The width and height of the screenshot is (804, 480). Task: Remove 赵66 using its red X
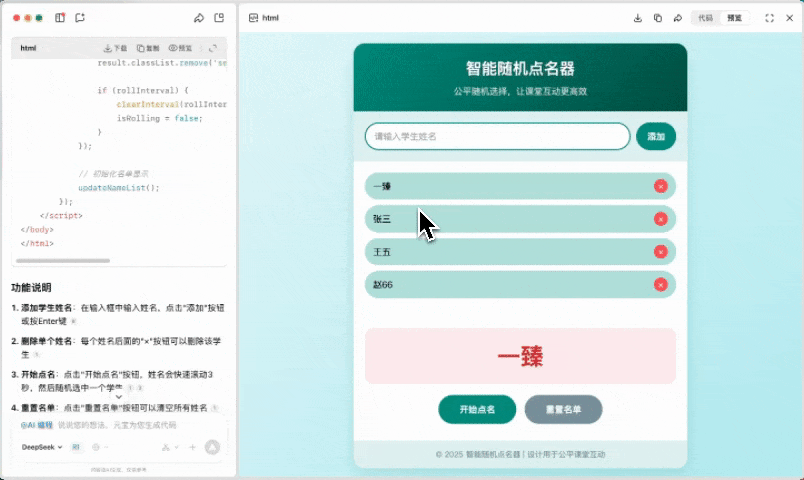pos(661,285)
